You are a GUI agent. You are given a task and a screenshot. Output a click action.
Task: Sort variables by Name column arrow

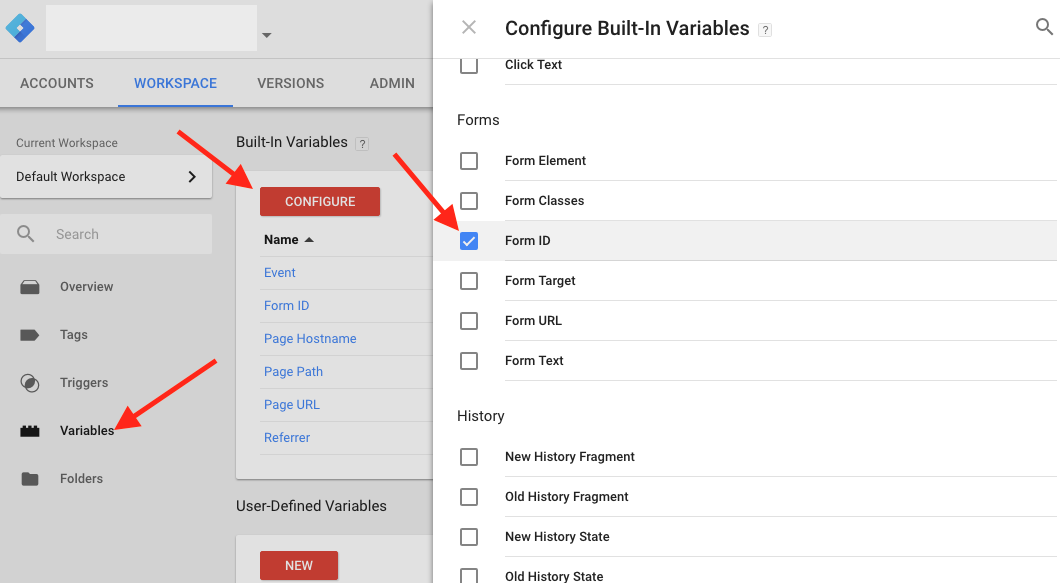coord(309,240)
